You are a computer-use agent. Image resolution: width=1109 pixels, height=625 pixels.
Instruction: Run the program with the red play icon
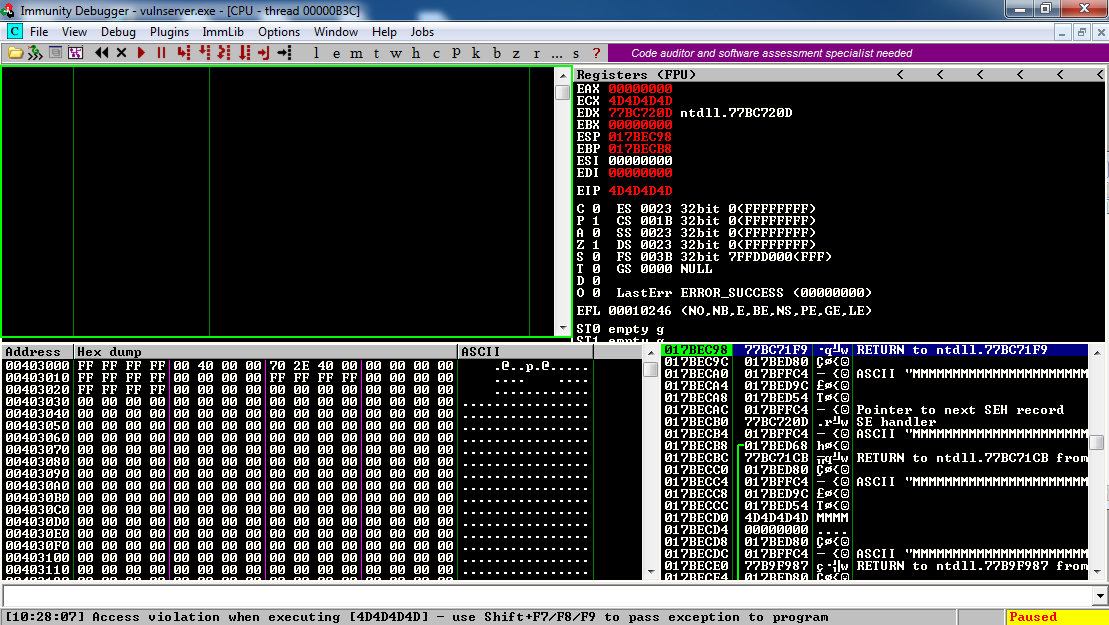[142, 53]
